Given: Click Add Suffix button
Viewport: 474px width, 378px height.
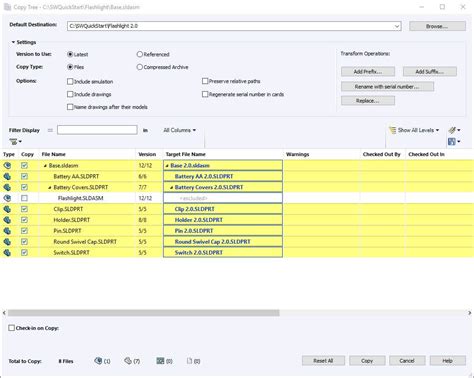Looking at the screenshot, I should (430, 72).
